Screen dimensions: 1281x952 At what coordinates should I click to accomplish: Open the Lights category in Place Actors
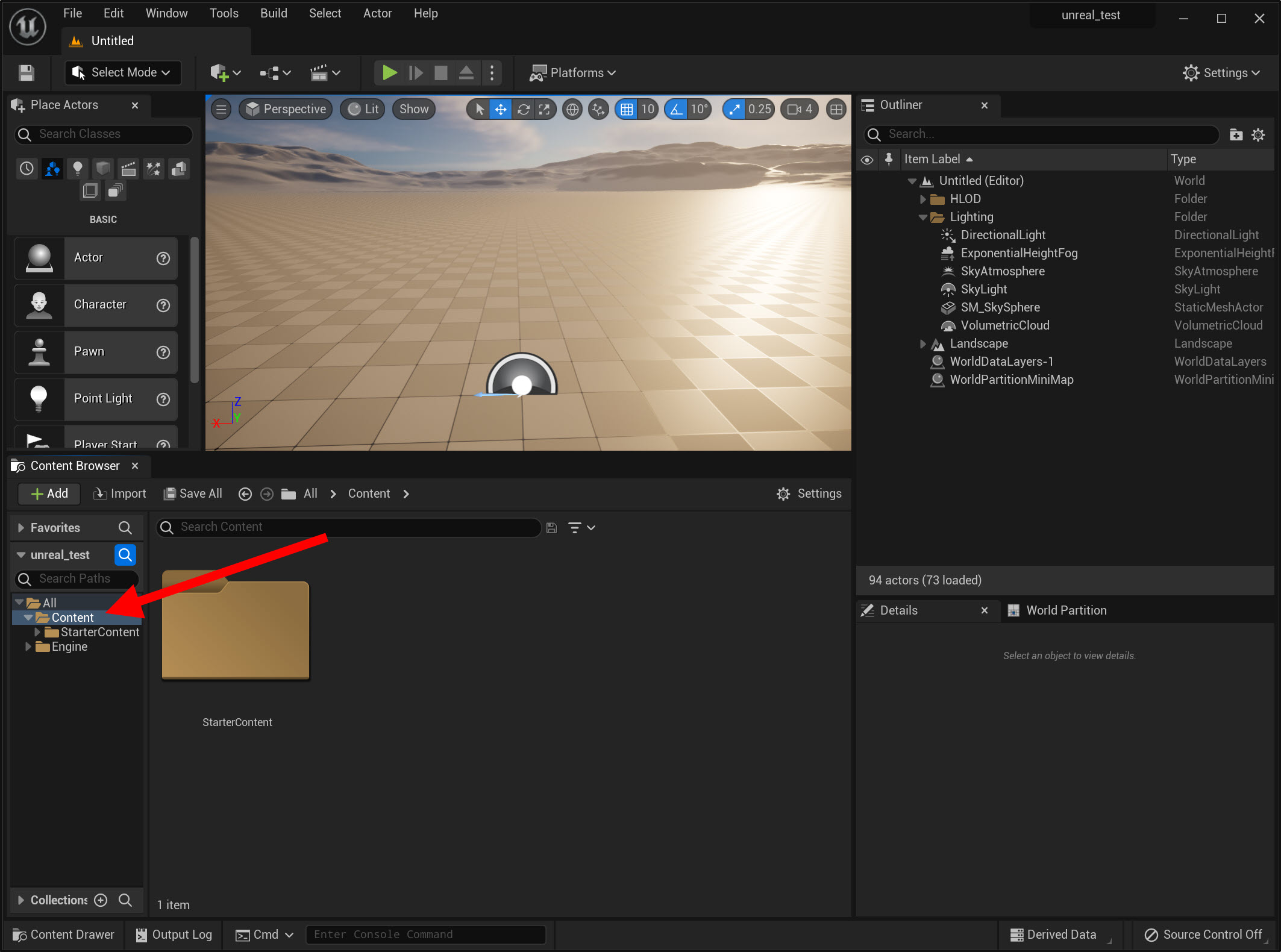click(x=77, y=168)
